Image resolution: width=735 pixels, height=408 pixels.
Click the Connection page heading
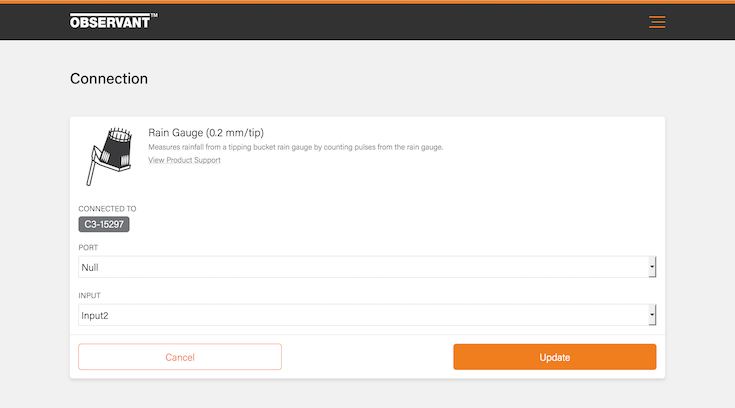[x=109, y=79]
